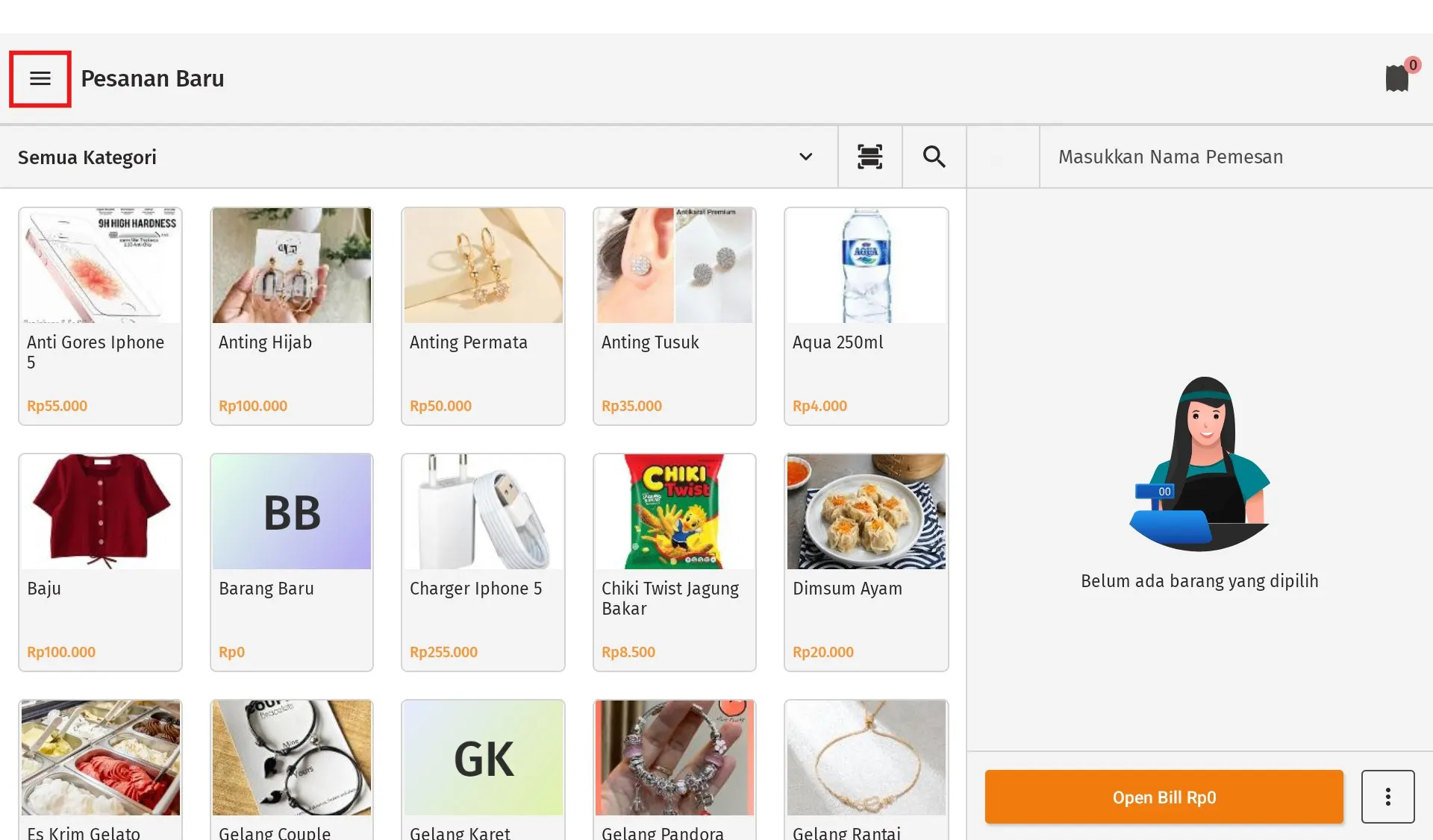Choose Chiki Twist Jagung Bakar
Viewport: 1433px width, 840px height.
(x=675, y=562)
